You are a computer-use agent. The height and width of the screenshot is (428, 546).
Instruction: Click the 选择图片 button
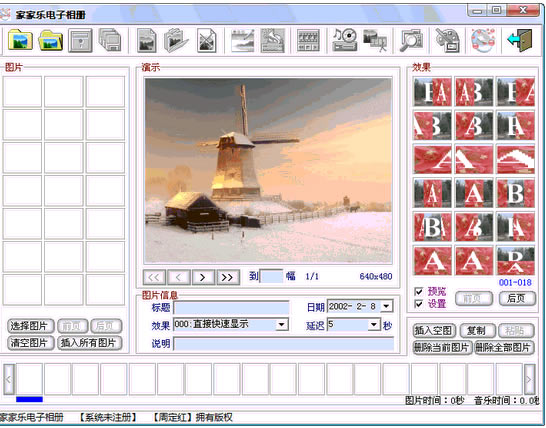coord(30,326)
